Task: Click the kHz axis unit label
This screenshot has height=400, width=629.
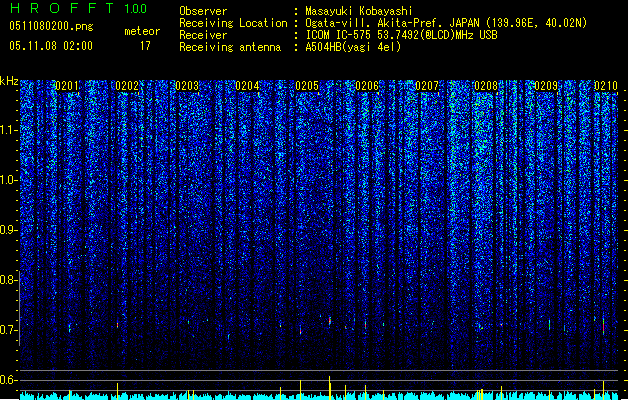Action: tap(9, 81)
